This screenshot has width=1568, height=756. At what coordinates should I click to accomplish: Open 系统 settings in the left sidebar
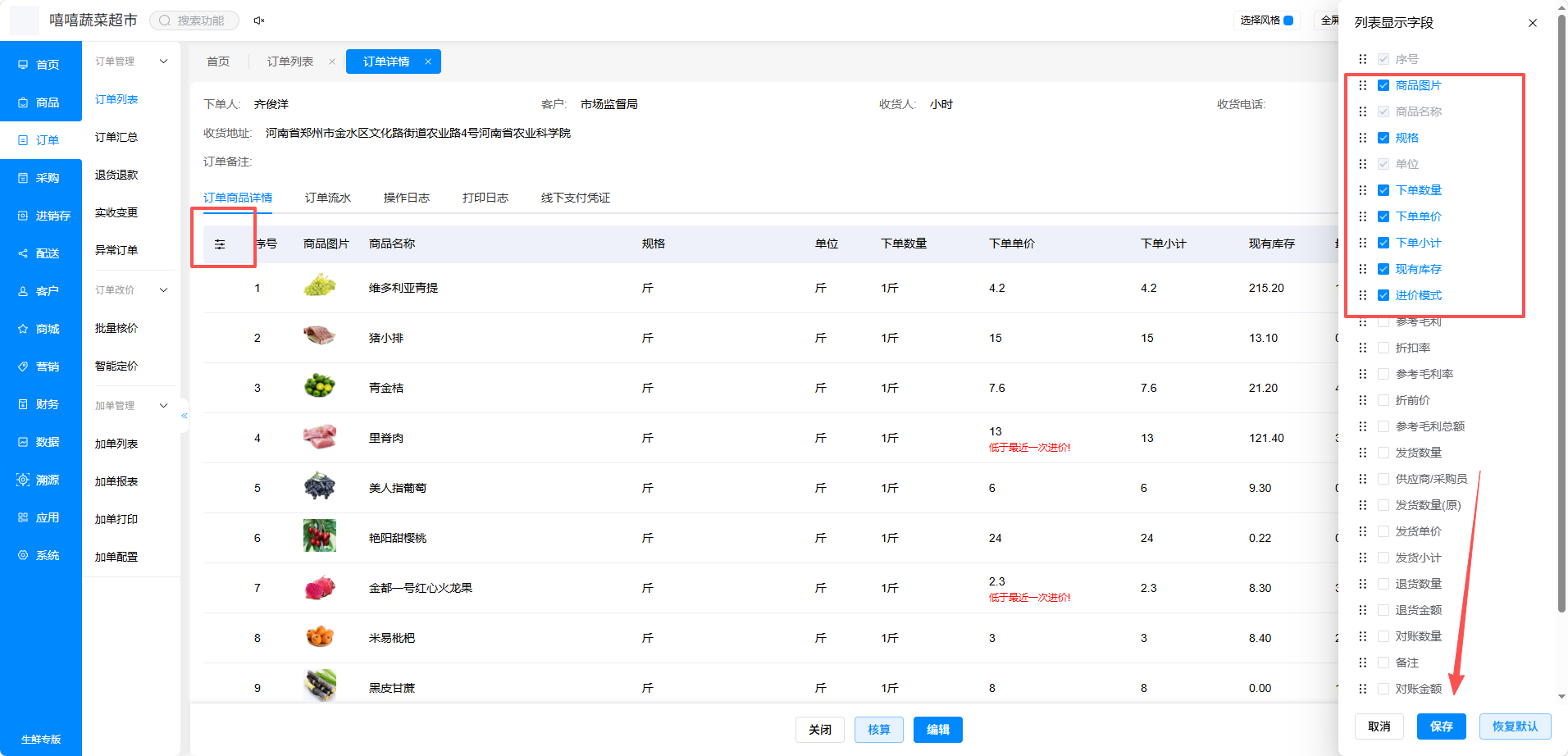click(x=41, y=555)
